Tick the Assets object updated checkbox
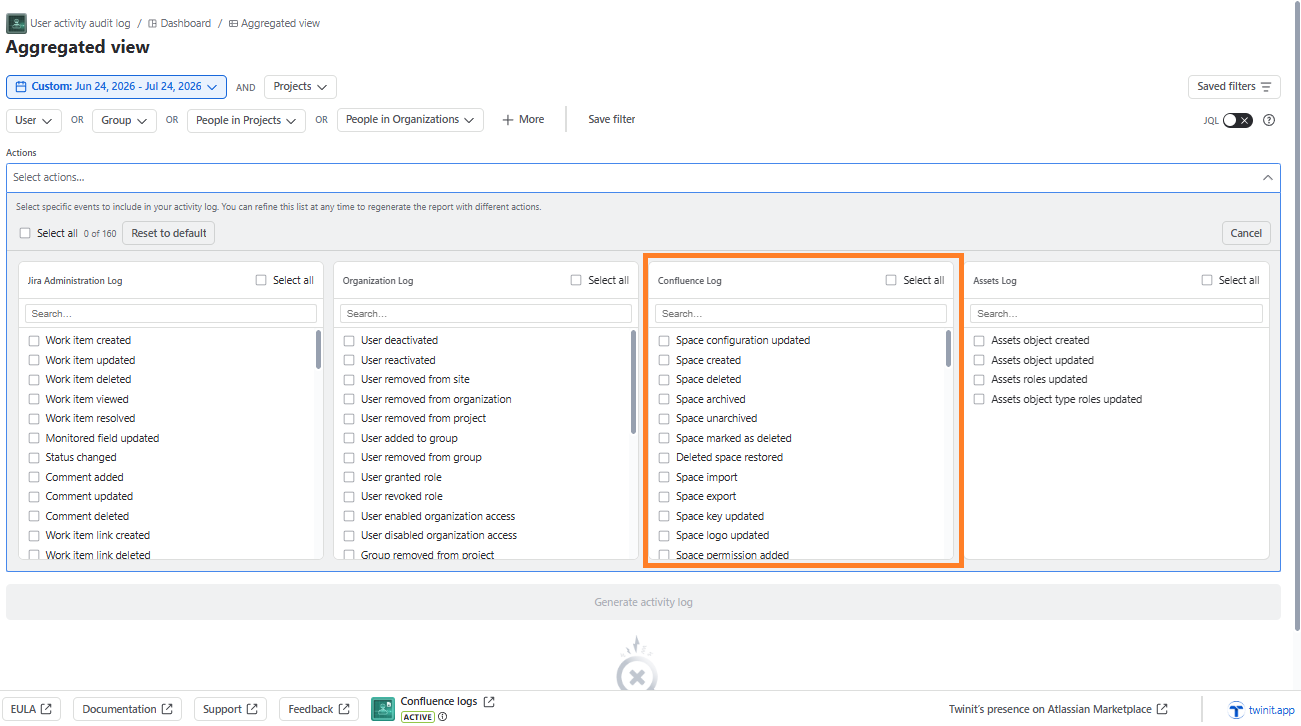Screen dimensions: 1301x726 tap(979, 361)
